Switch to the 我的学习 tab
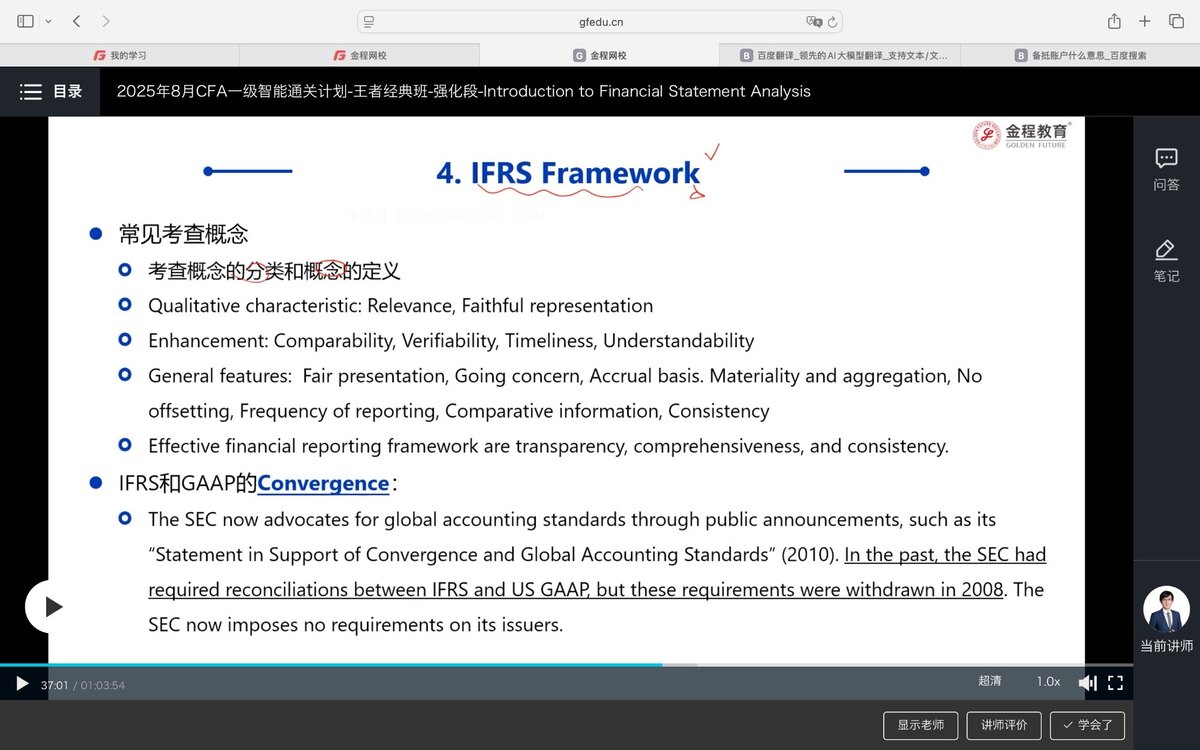 click(120, 55)
